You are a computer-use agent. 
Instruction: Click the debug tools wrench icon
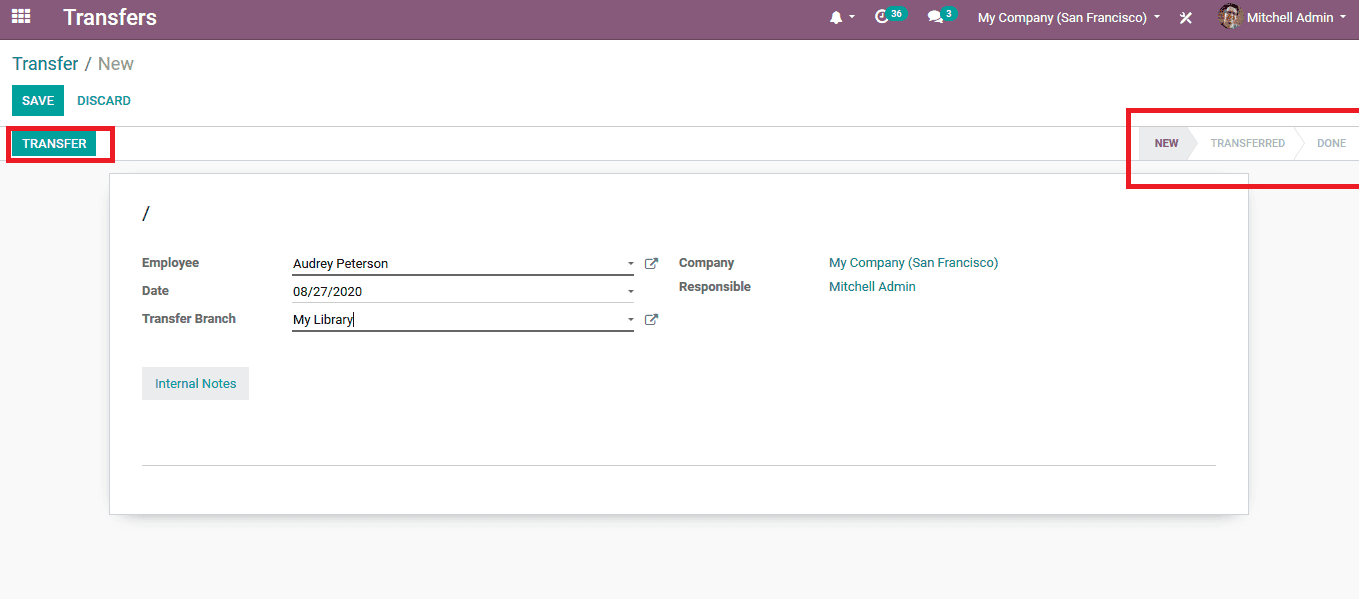pyautogui.click(x=1186, y=17)
